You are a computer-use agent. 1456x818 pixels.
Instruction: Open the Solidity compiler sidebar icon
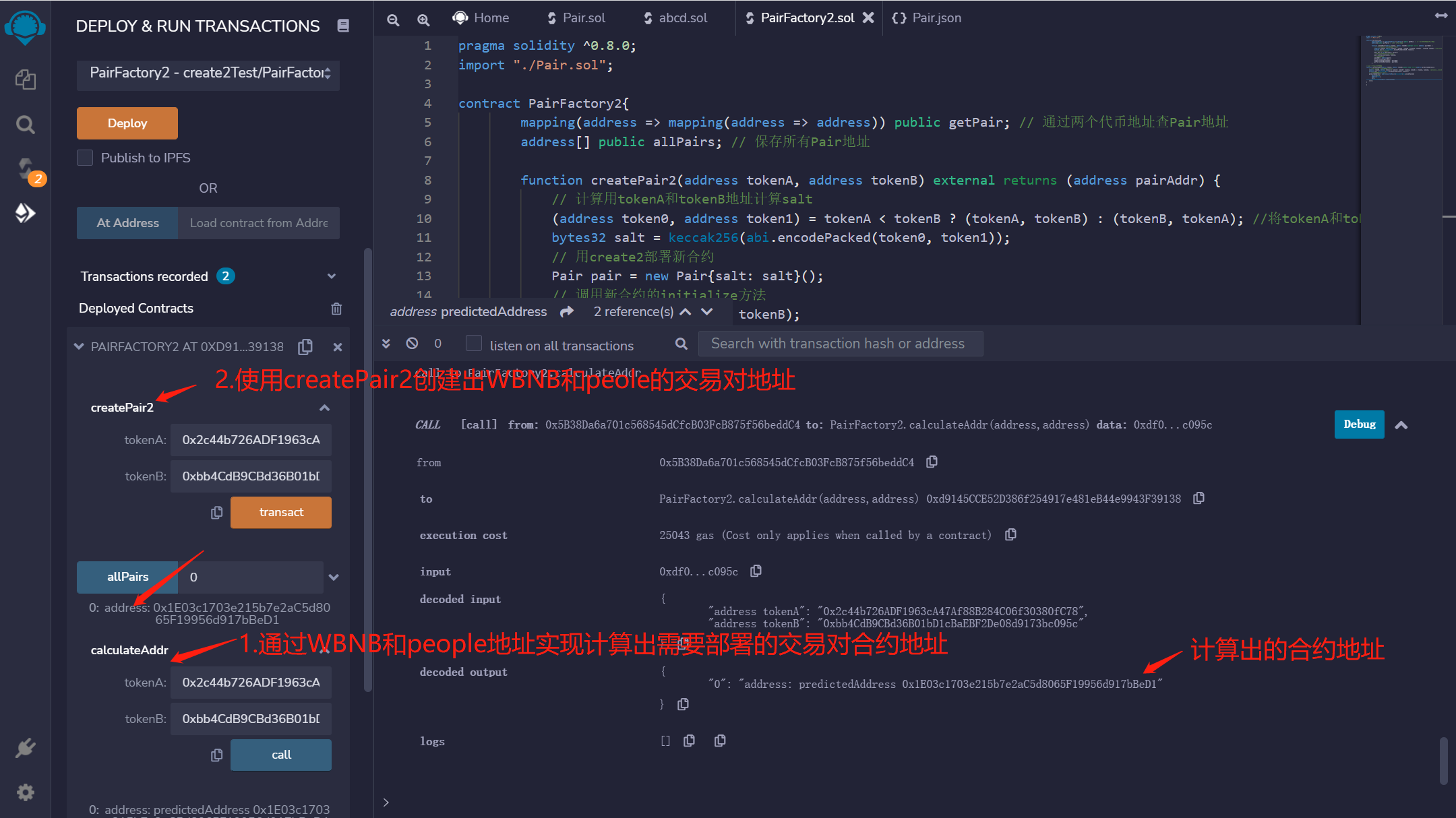[25, 169]
